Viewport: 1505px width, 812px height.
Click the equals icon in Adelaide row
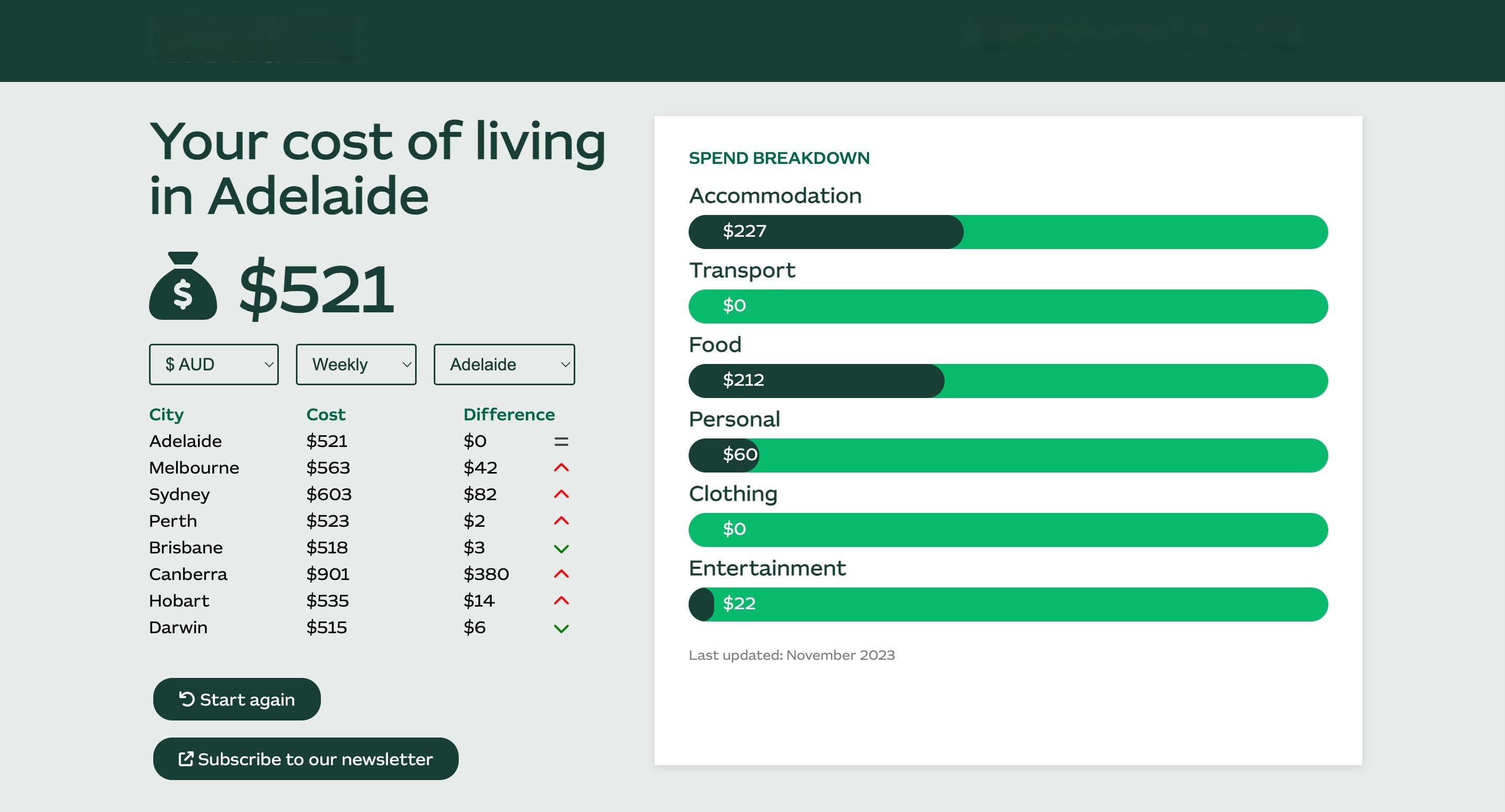point(561,442)
